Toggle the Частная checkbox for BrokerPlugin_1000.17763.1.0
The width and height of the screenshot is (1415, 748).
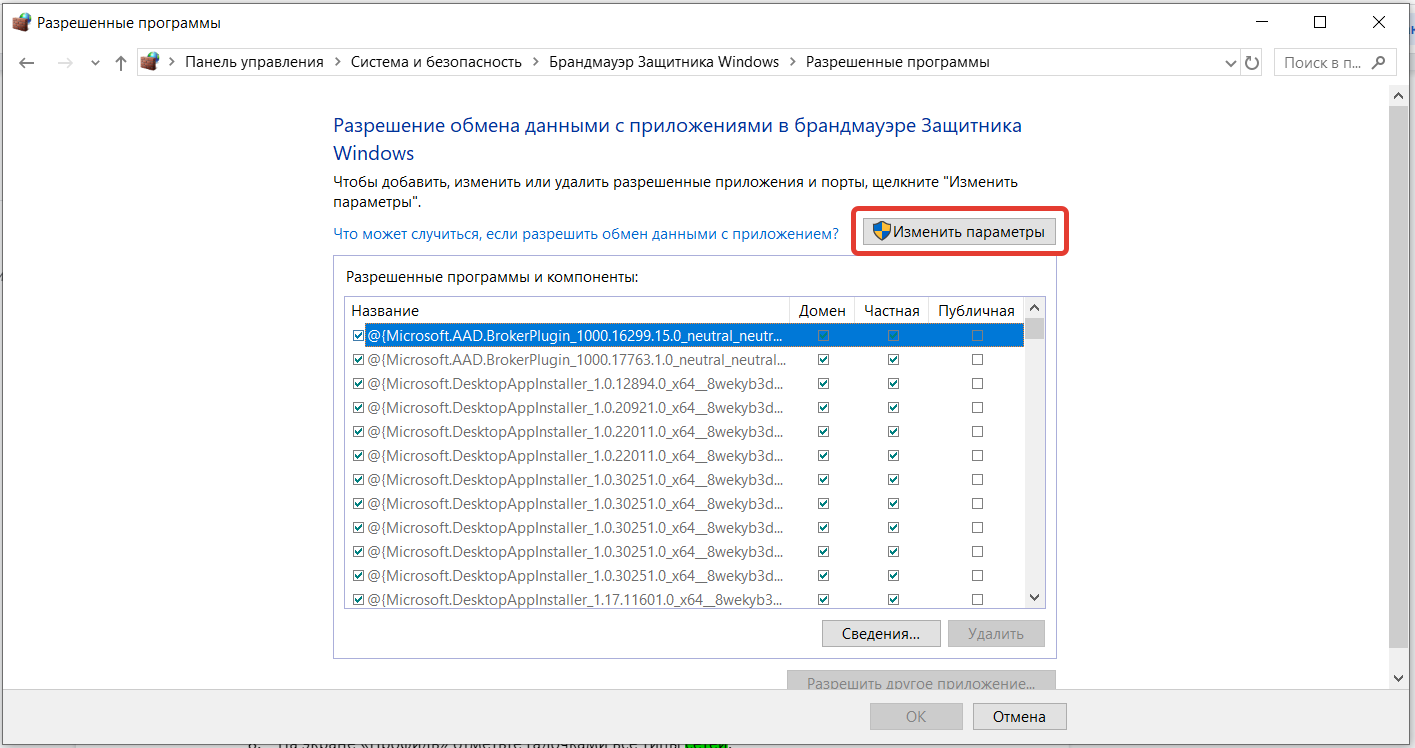[x=893, y=360]
